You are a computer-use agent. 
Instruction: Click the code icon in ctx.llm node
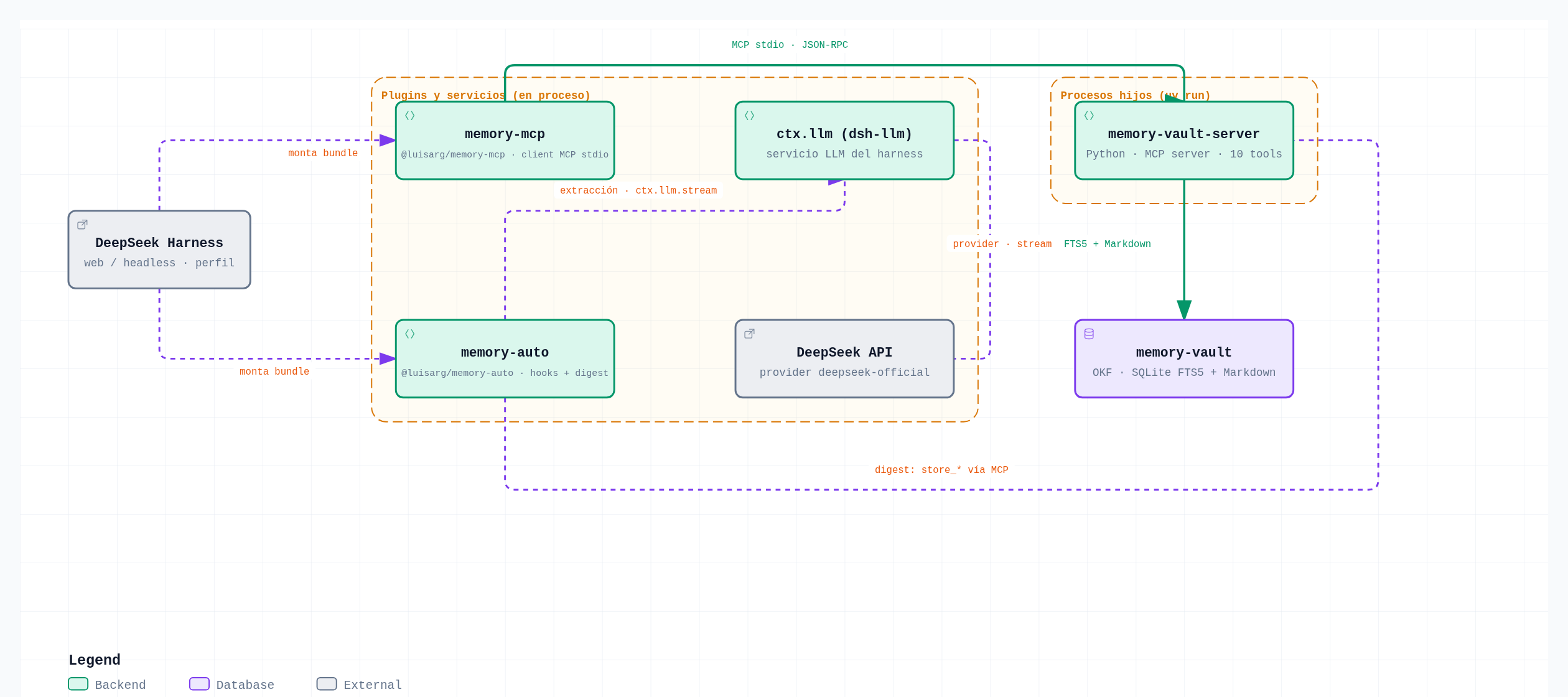[749, 116]
